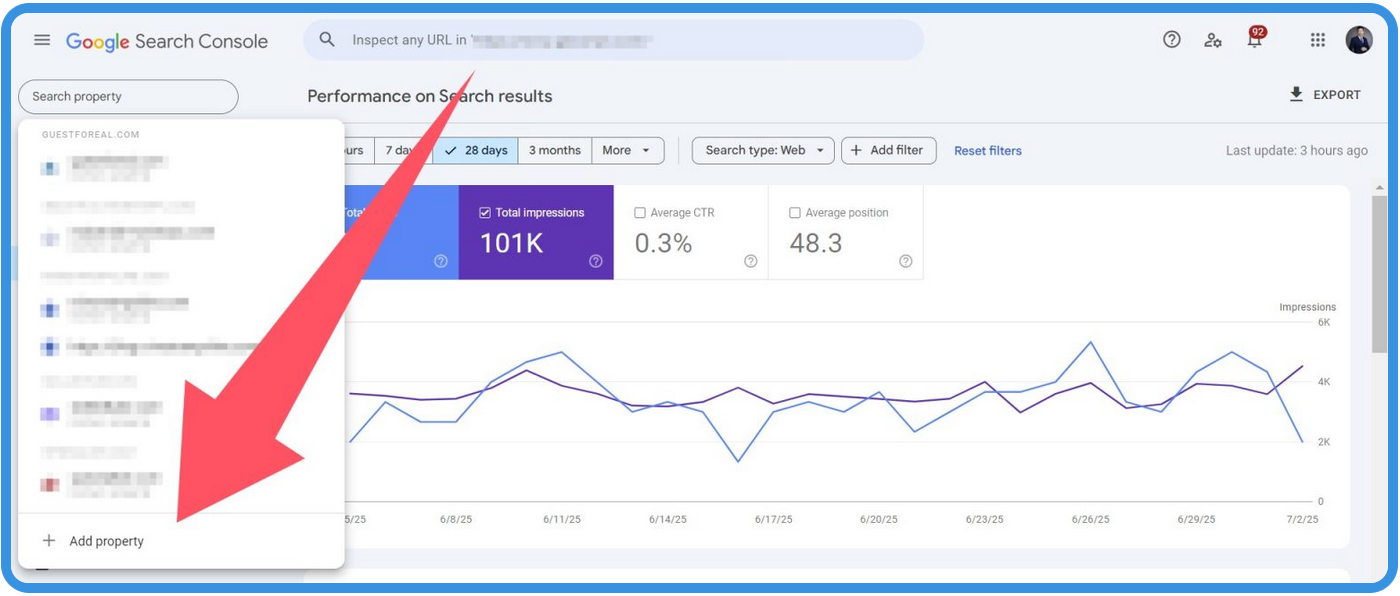Click the Add filter button
This screenshot has width=1400, height=596.
point(888,150)
